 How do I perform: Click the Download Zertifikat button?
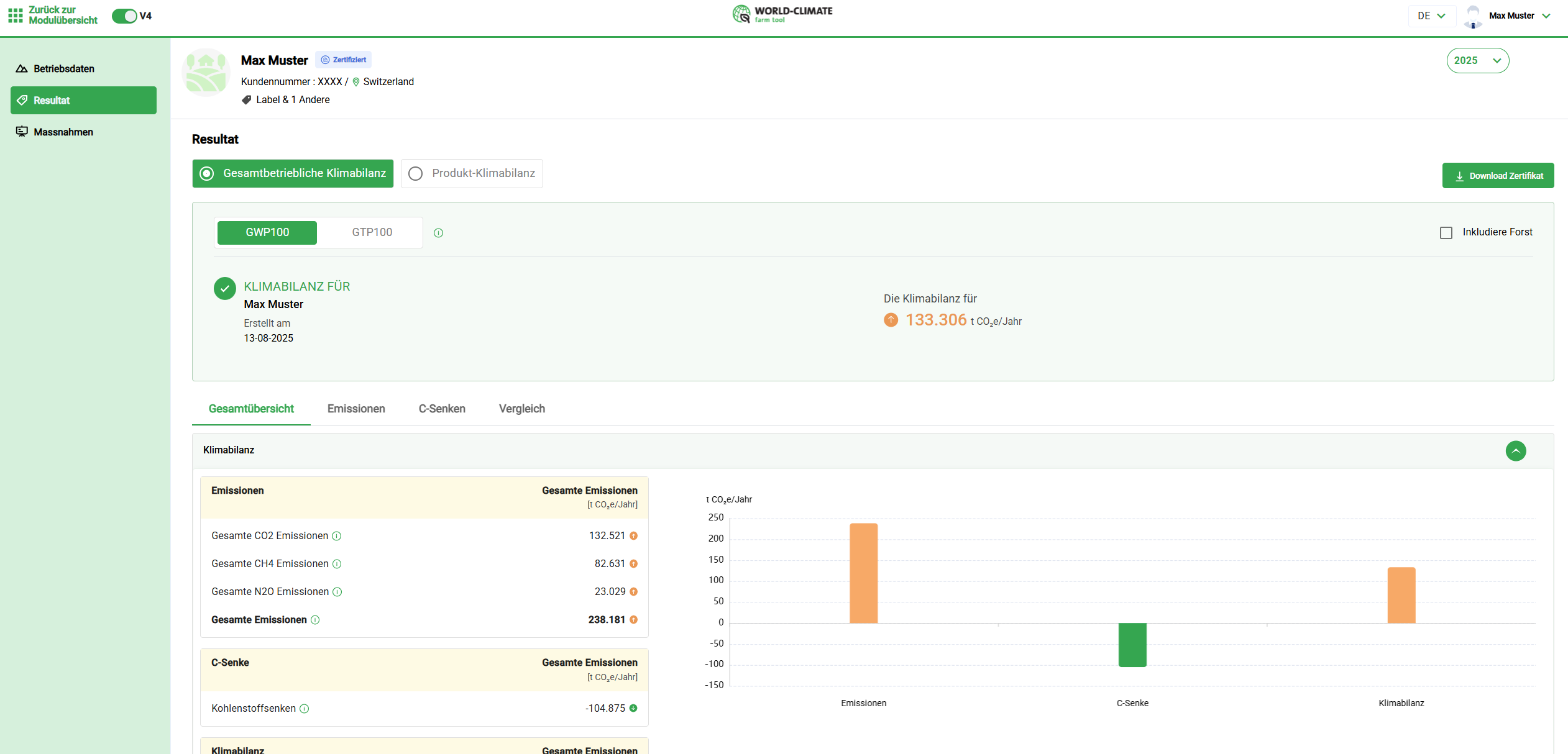[x=1498, y=176]
